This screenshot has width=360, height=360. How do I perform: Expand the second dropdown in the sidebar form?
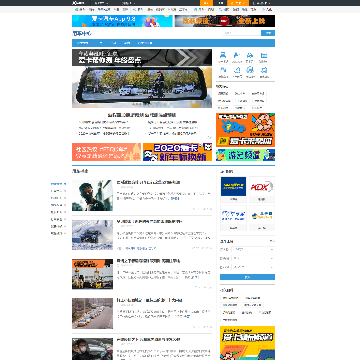click(253, 258)
